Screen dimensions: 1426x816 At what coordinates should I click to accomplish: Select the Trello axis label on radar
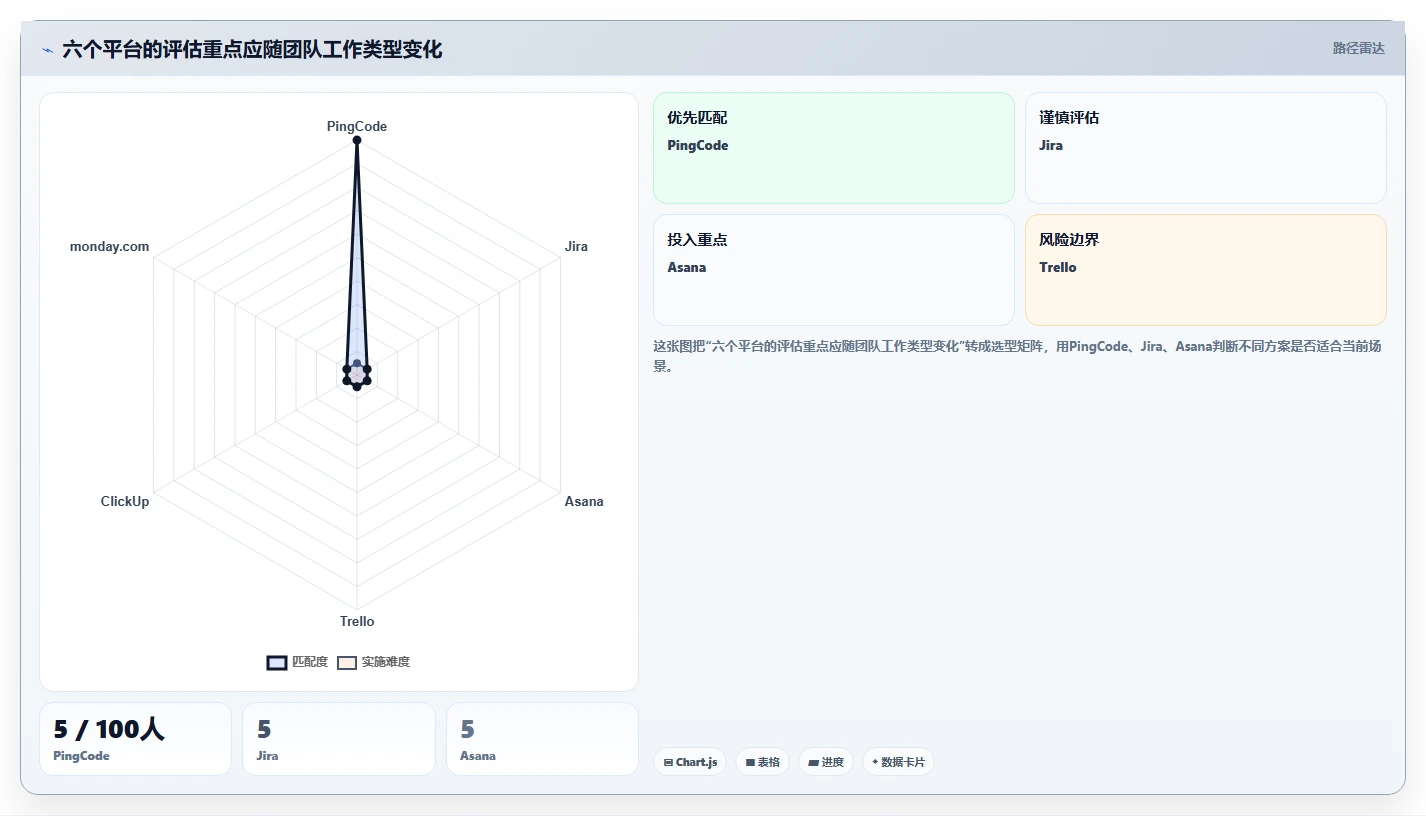point(357,621)
